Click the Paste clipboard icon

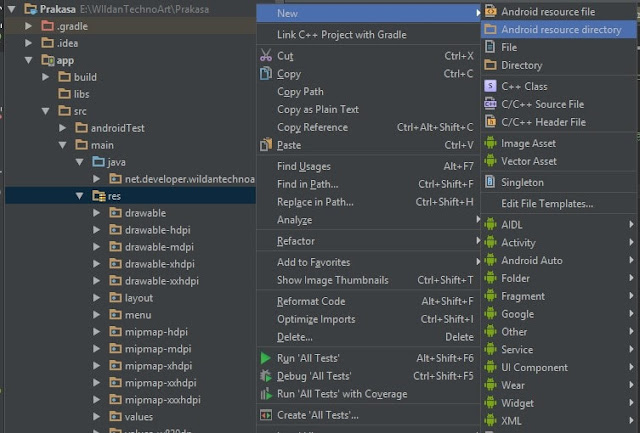pos(266,144)
